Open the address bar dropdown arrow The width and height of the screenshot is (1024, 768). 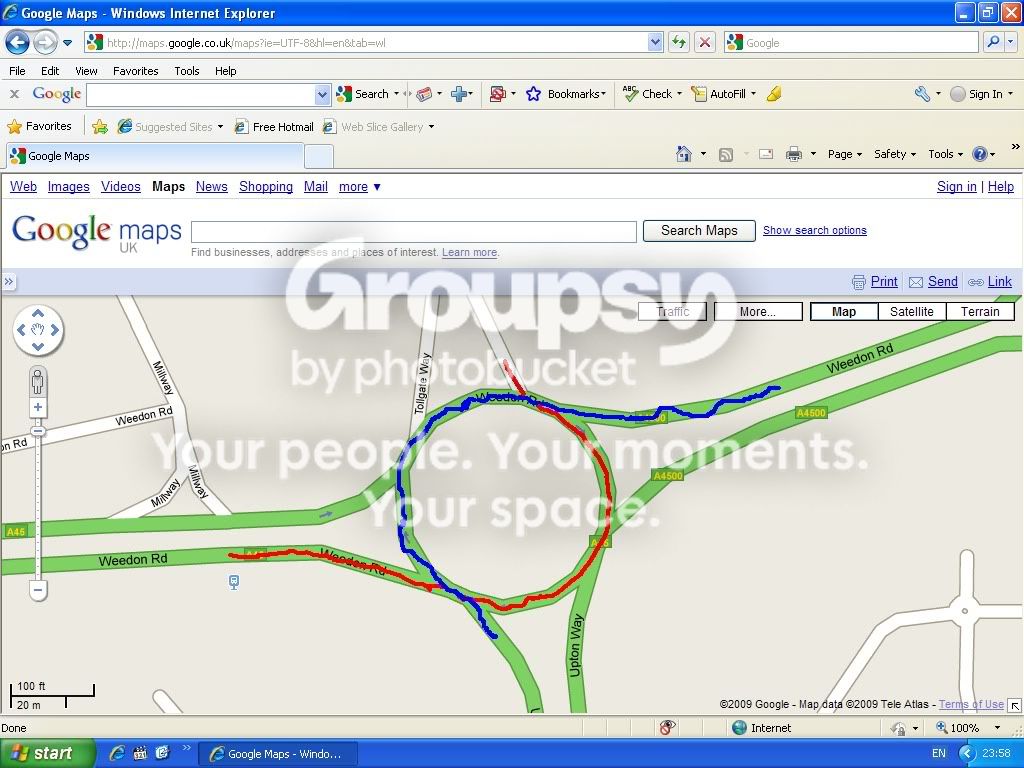(x=655, y=42)
